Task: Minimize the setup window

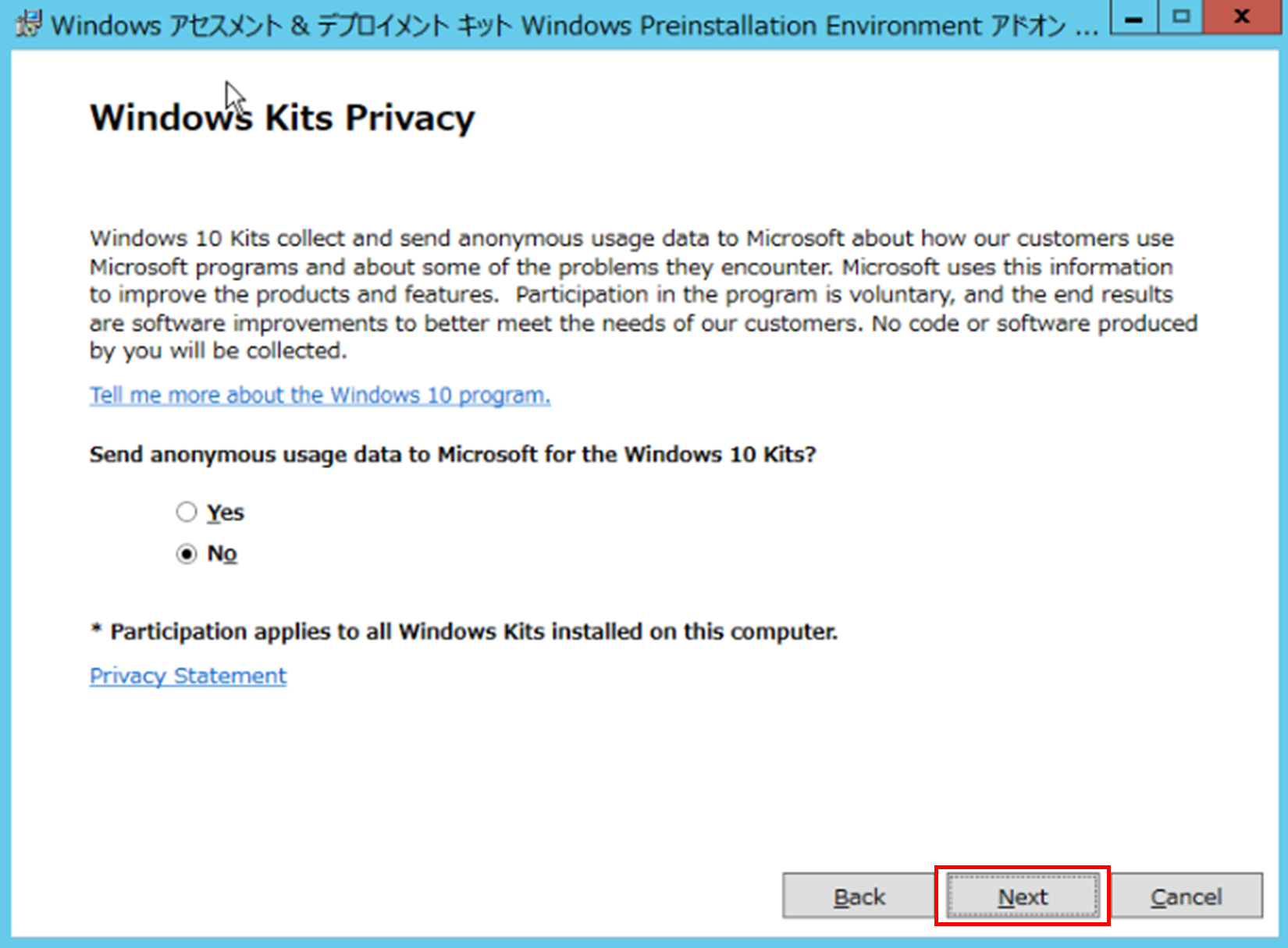Action: click(1135, 17)
